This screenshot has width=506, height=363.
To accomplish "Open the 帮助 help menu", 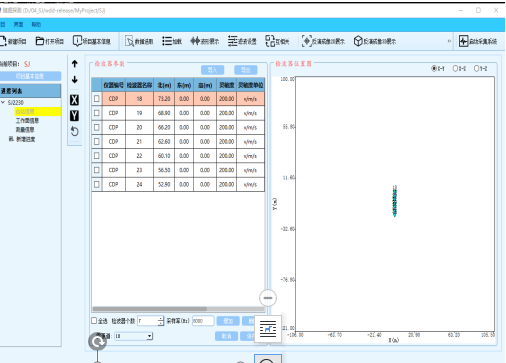I will click(36, 25).
